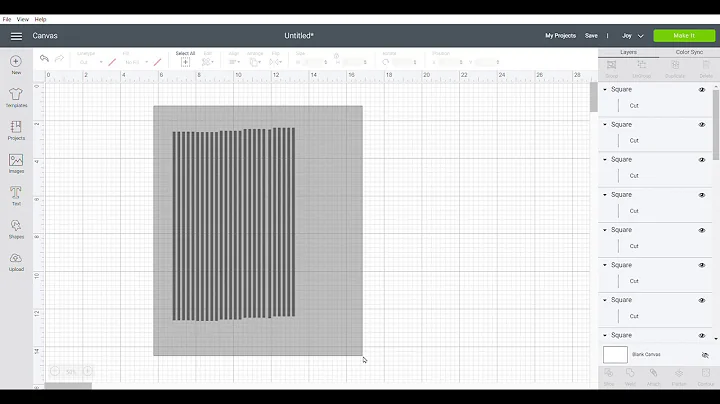
Task: Collapse the third Square layer arrow
Action: pos(605,160)
